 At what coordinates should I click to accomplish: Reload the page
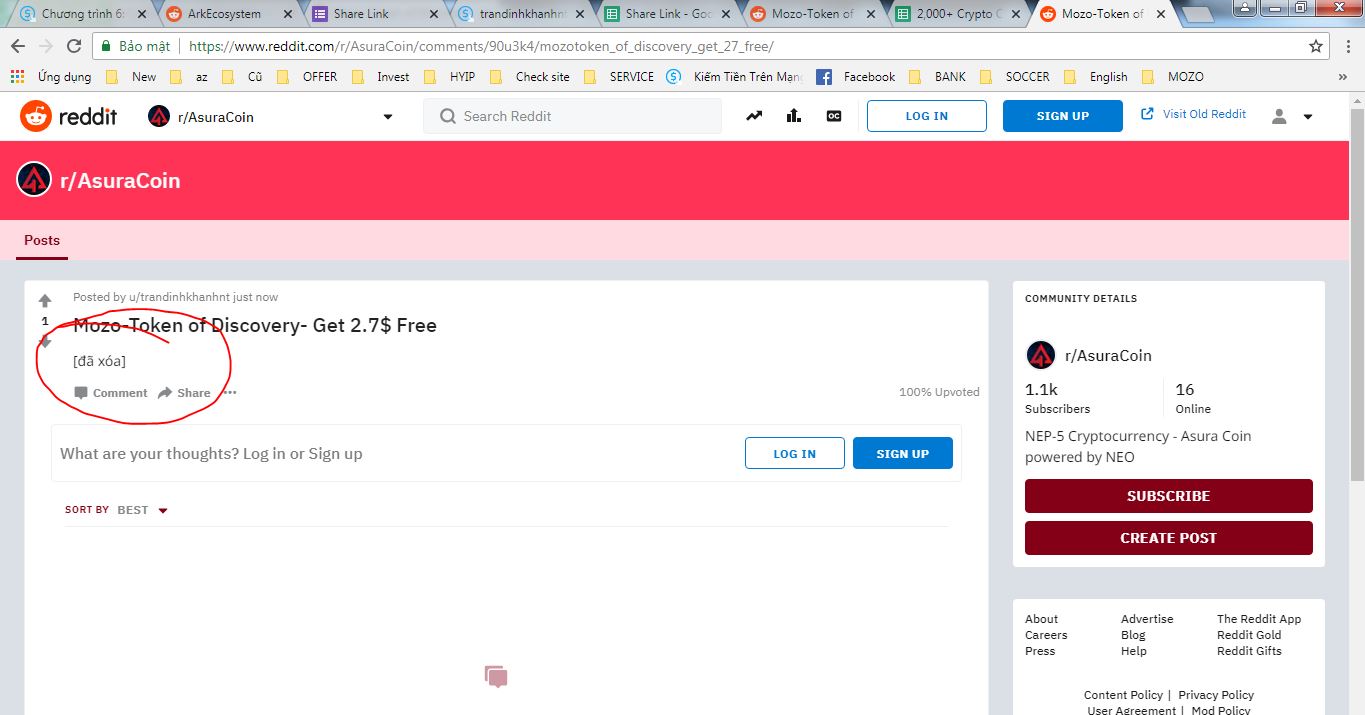(74, 46)
